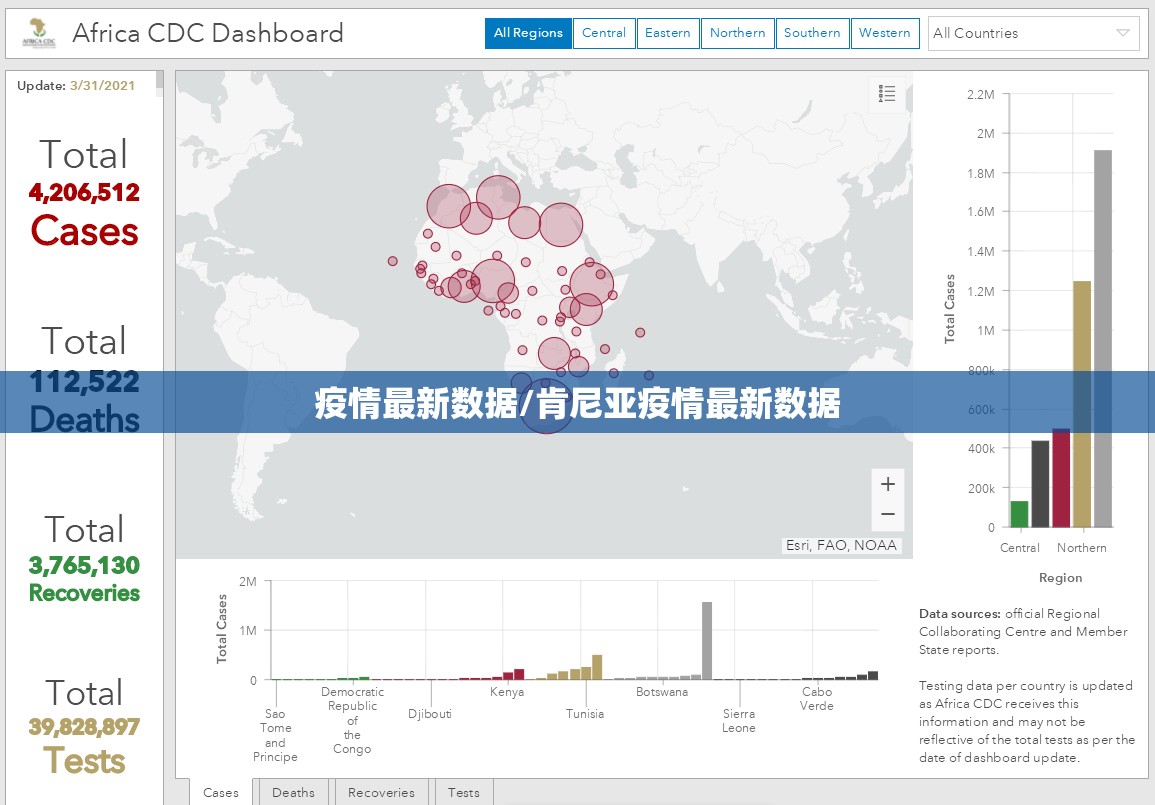The height and width of the screenshot is (805, 1155).
Task: Open the All Countries dropdown
Action: (x=1033, y=33)
